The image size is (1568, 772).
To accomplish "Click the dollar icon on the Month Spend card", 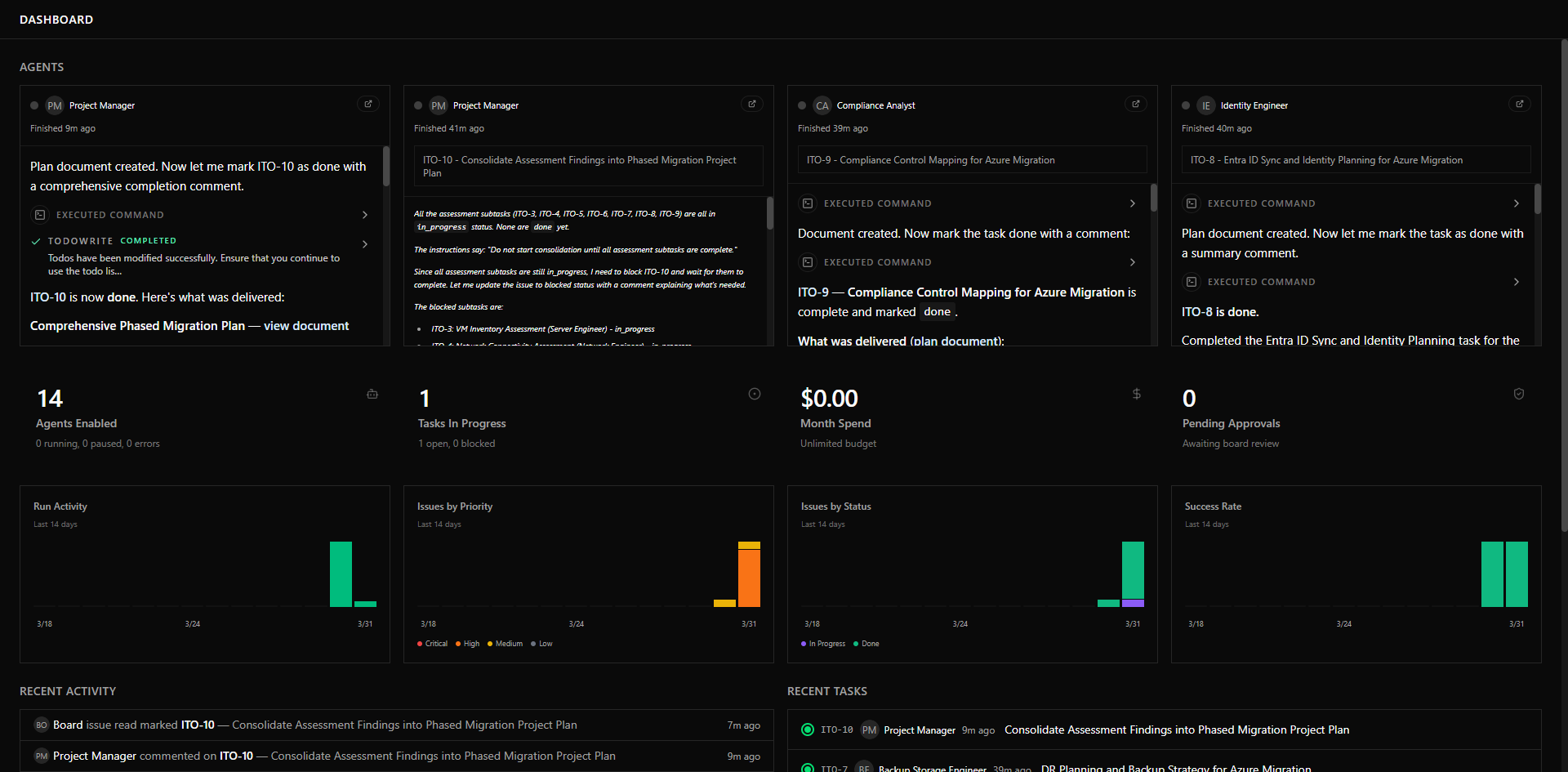I will click(x=1136, y=394).
